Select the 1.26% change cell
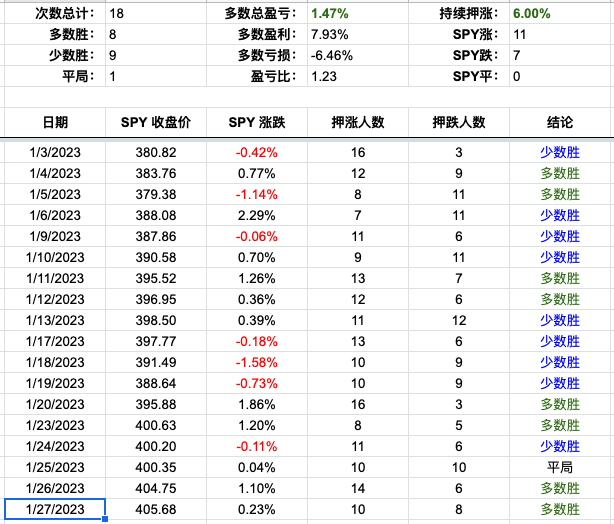This screenshot has width=614, height=524. pyautogui.click(x=257, y=278)
